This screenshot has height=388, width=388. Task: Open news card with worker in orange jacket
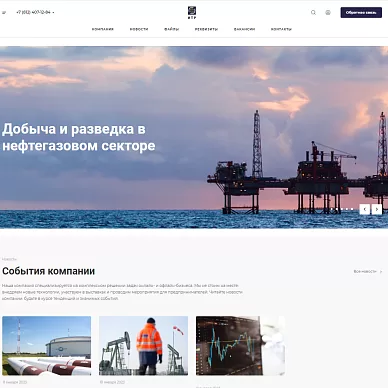143,346
